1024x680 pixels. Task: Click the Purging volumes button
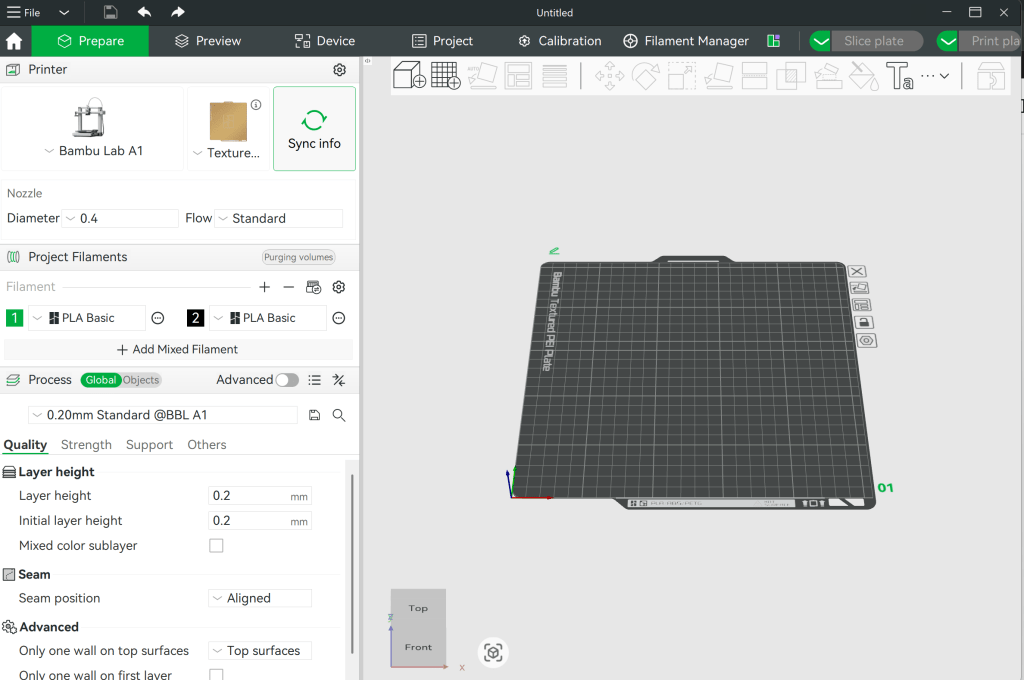click(298, 257)
